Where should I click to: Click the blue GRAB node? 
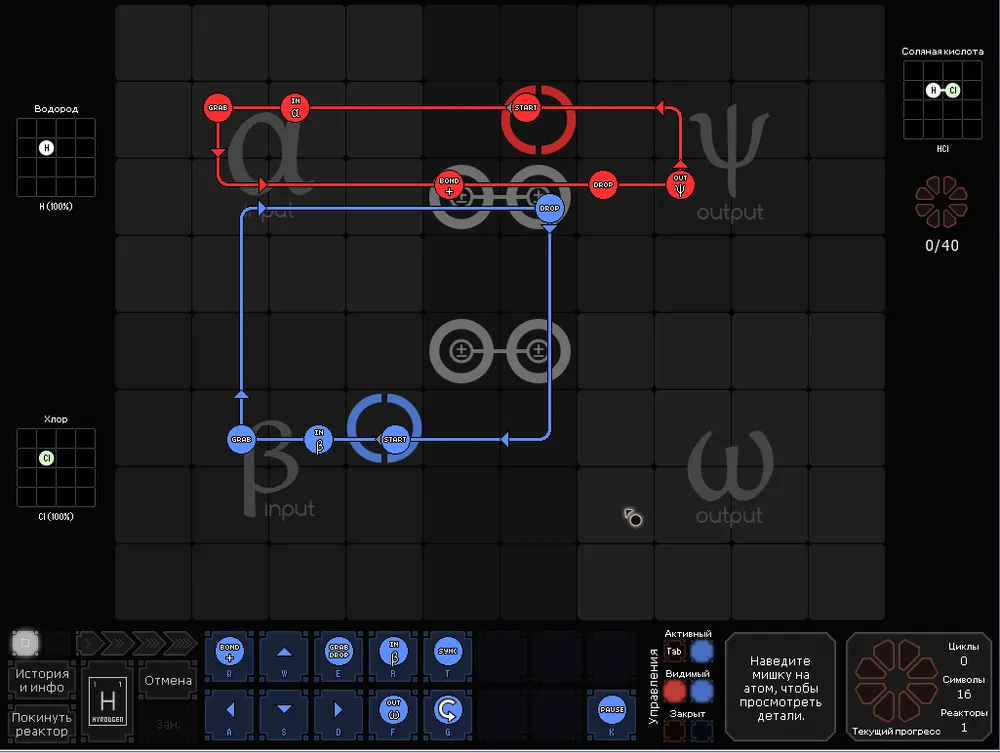(x=241, y=439)
